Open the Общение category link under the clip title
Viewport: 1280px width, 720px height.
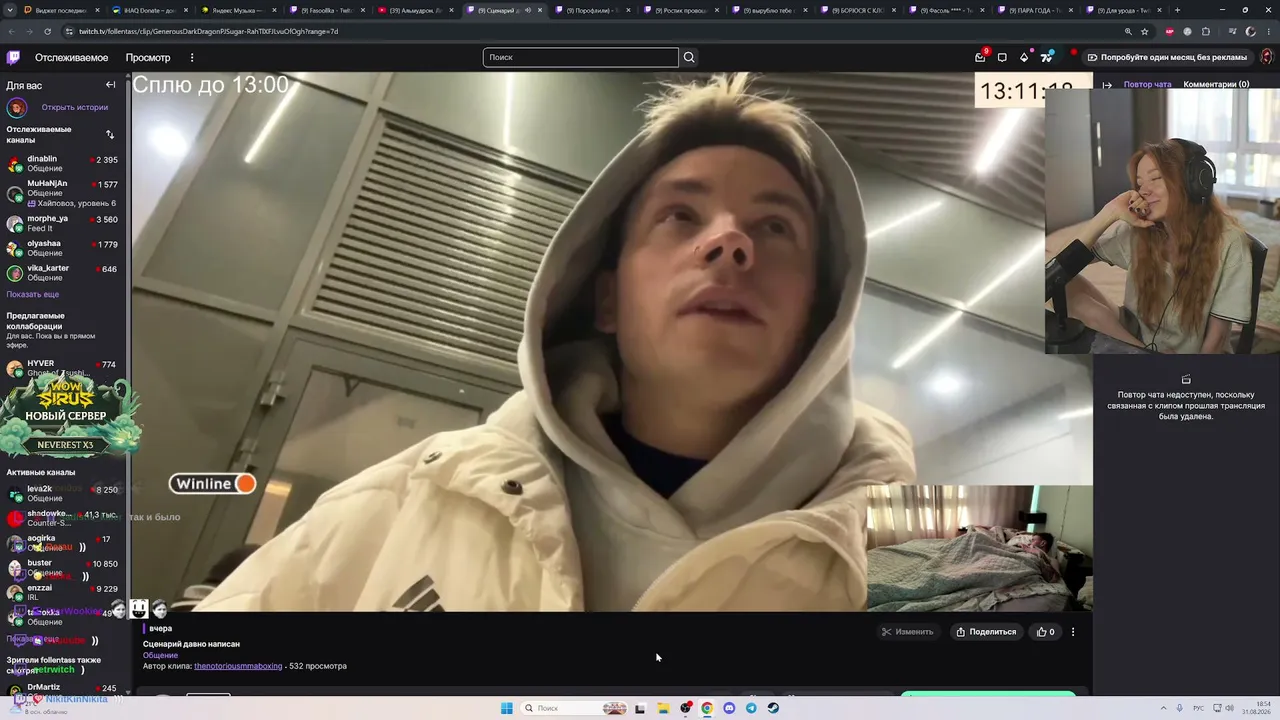(x=160, y=655)
